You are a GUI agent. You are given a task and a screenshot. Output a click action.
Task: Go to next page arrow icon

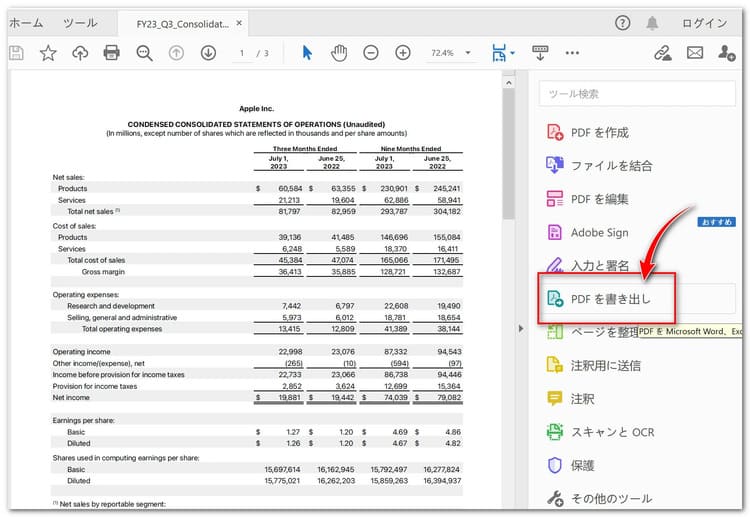pos(208,53)
